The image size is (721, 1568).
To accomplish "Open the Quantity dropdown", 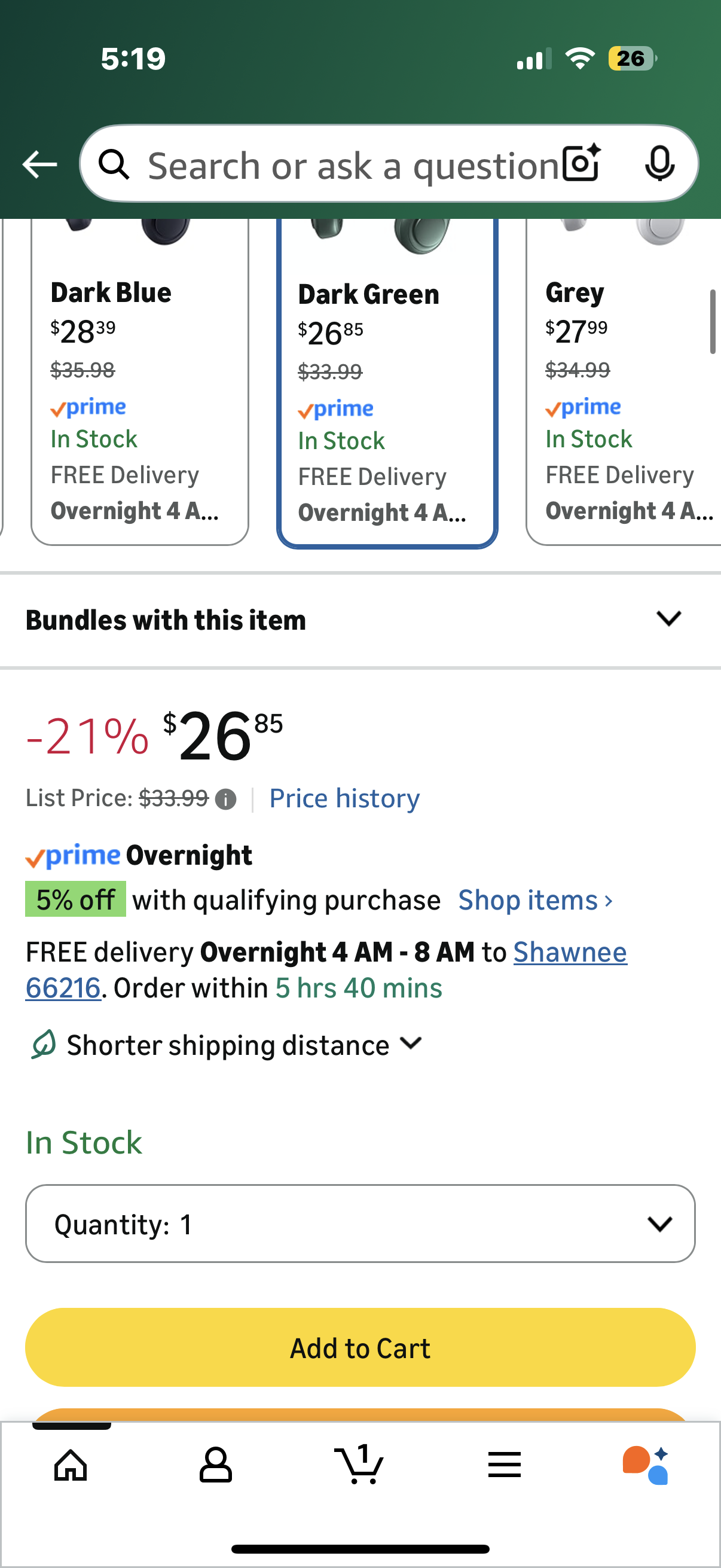I will point(360,1224).
